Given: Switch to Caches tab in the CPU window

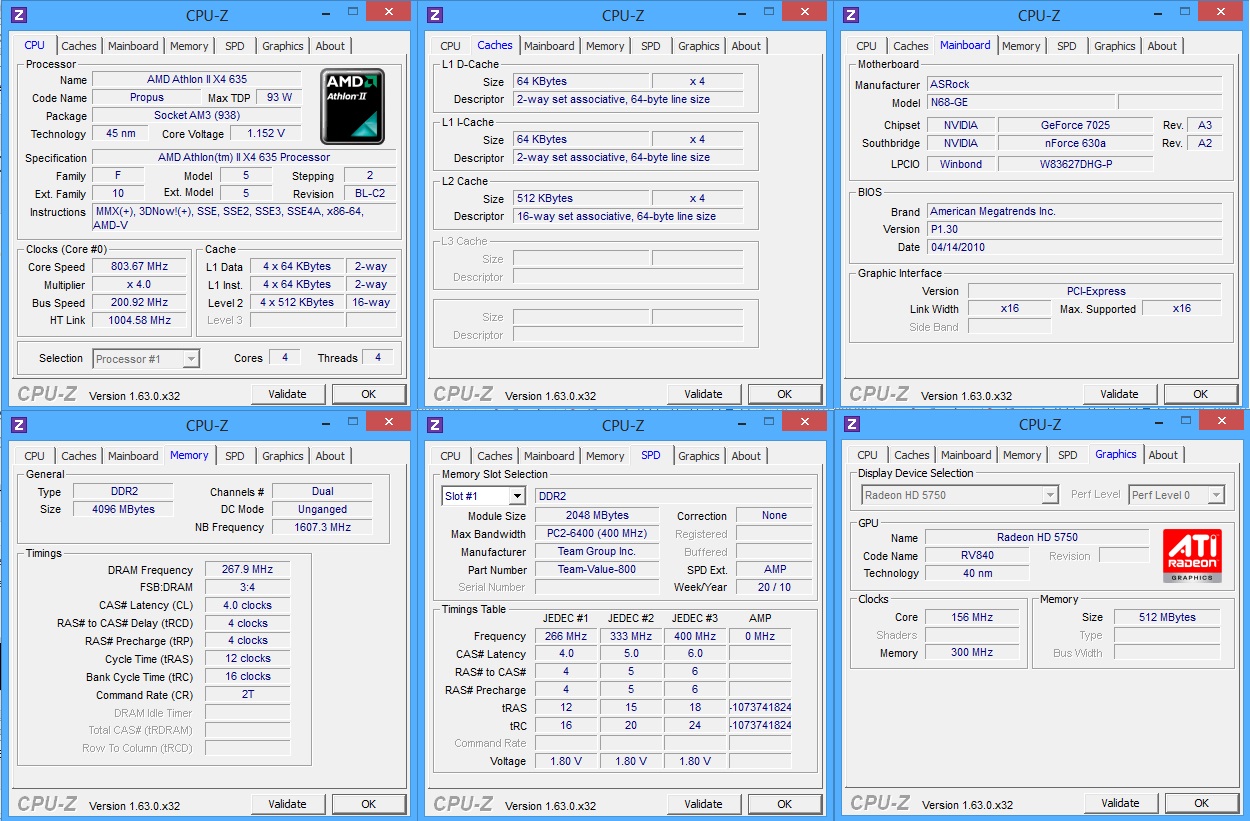Looking at the screenshot, I should [x=79, y=46].
